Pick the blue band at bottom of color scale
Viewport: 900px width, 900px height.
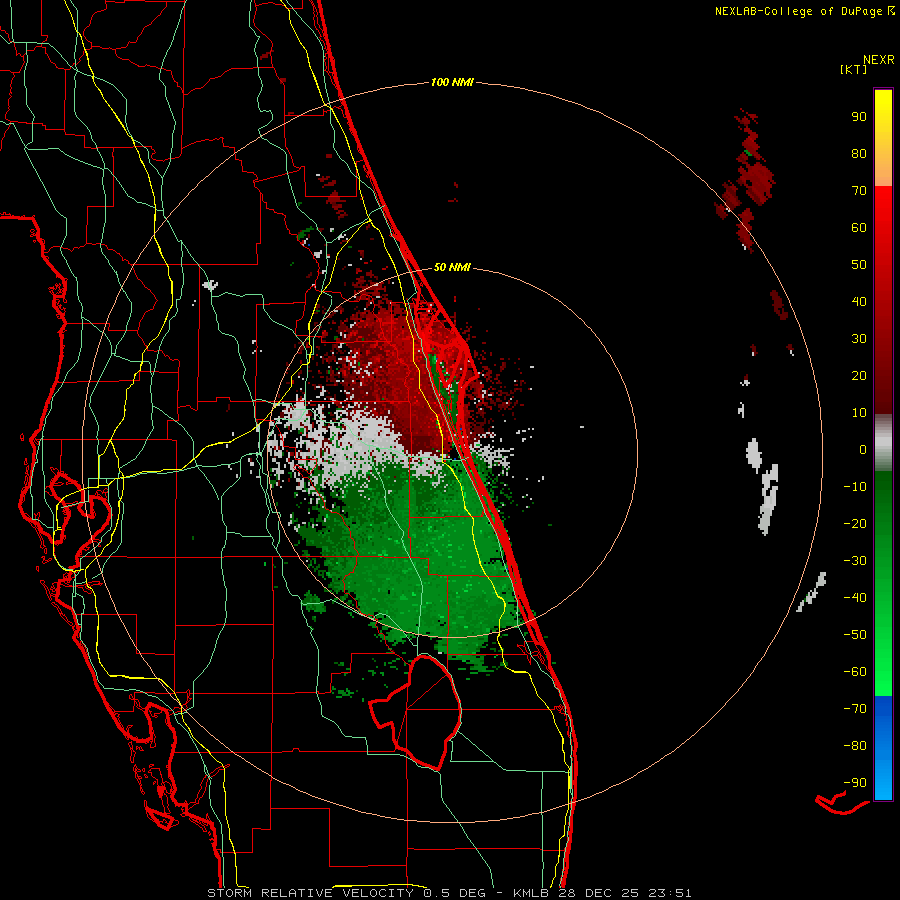pos(883,748)
